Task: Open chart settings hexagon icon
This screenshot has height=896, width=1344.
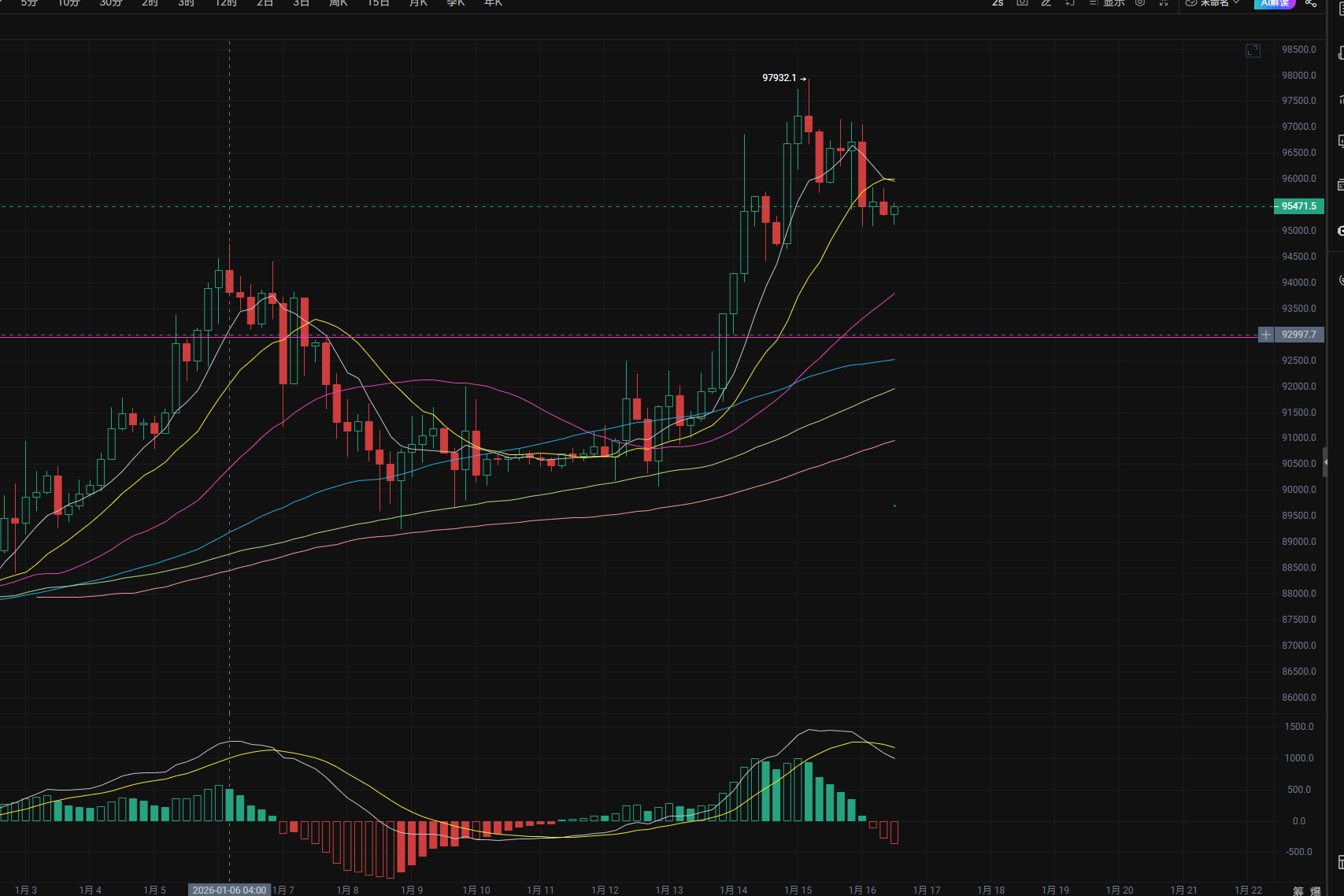Action: (x=1140, y=3)
